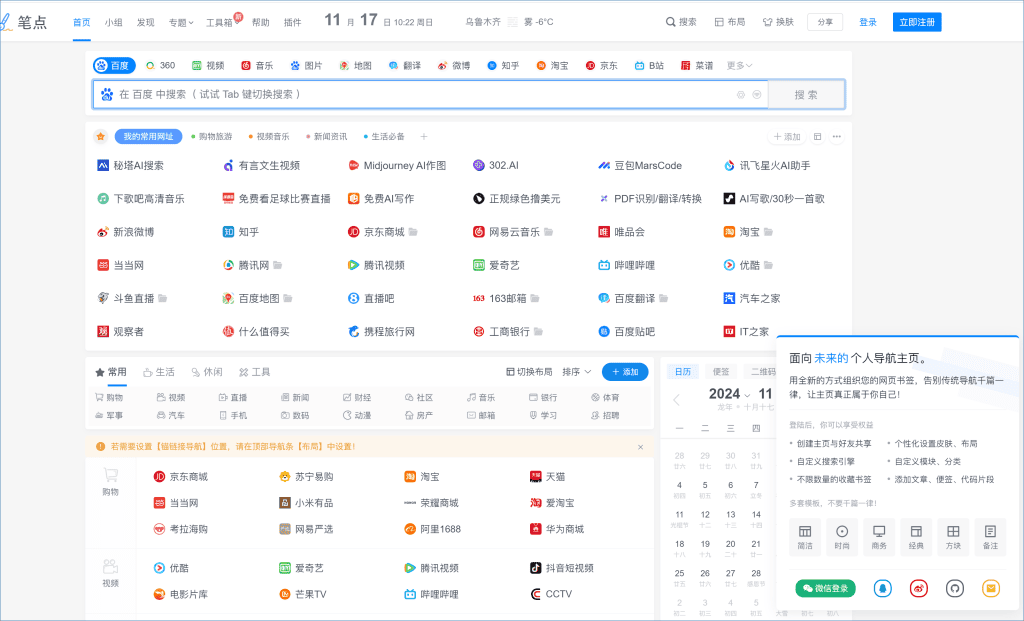Viewport: 1024px width, 621px height.
Task: Select the 360 search engine icon
Action: pos(150,66)
